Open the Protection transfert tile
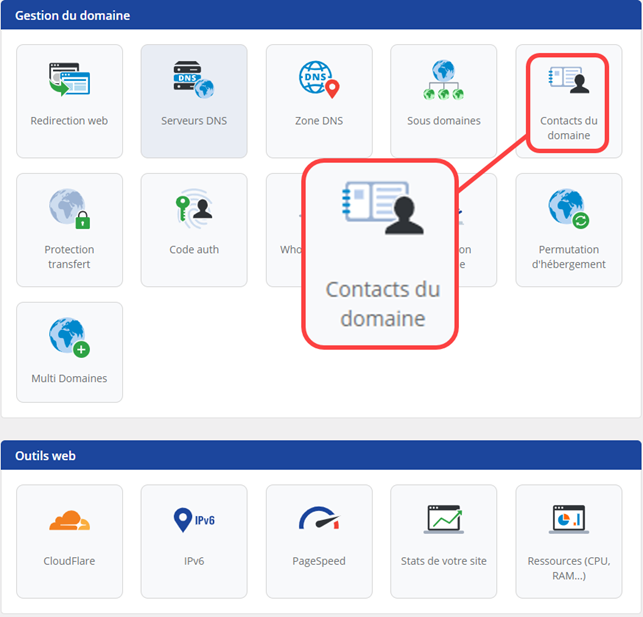This screenshot has height=617, width=643. 69,230
